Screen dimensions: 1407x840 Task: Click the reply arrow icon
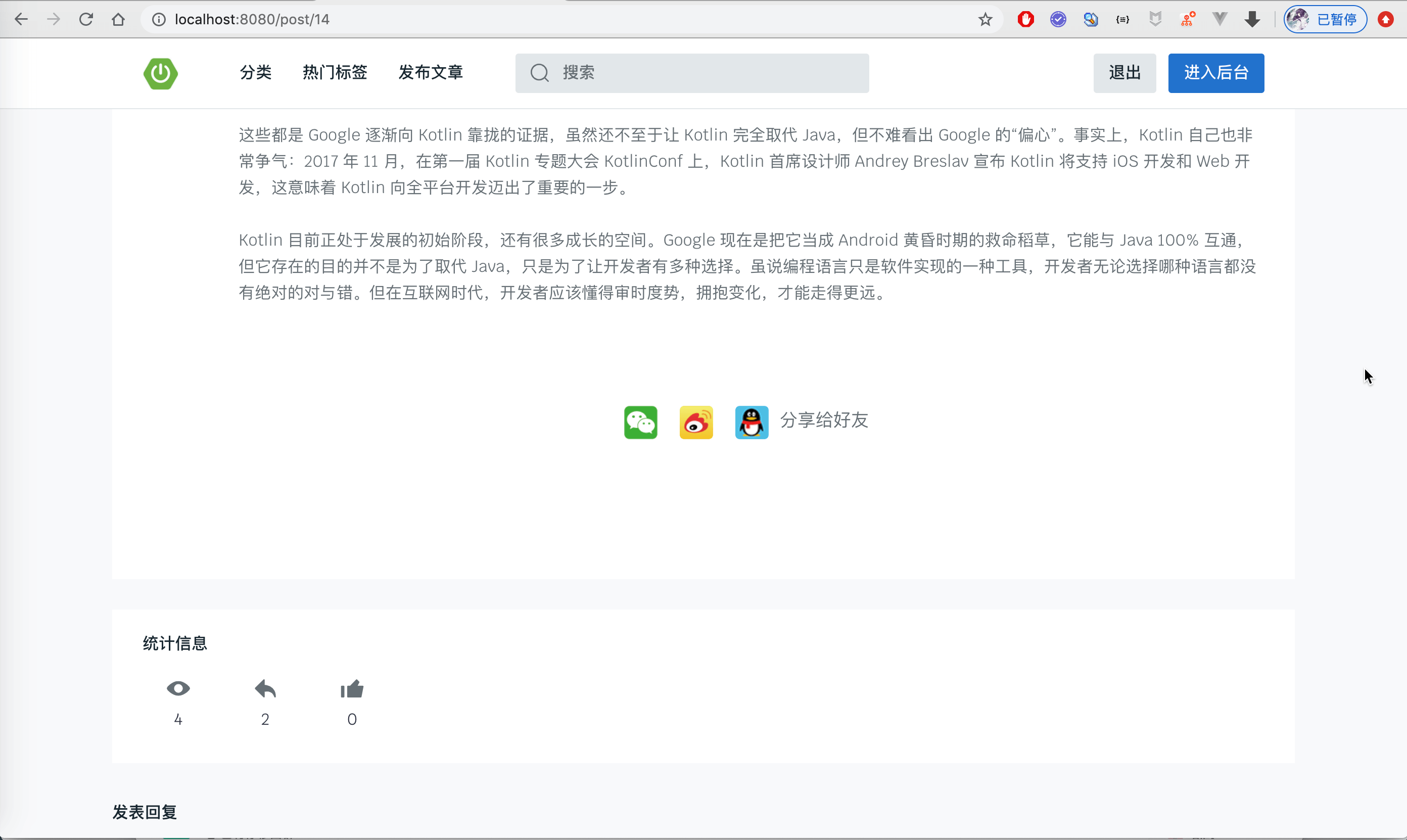click(265, 689)
